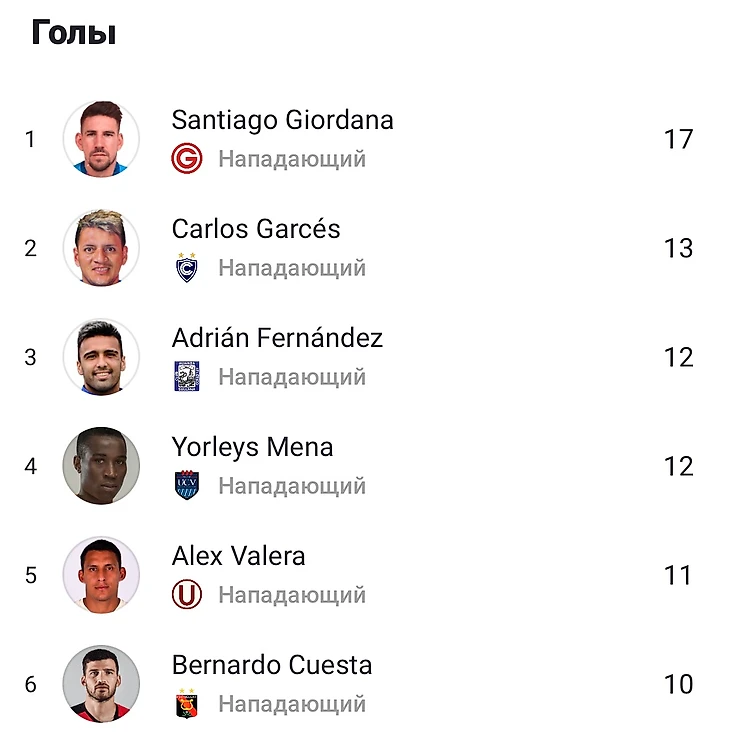Go to Adrián Fernández's profile name
This screenshot has width=730, height=735.
(277, 338)
